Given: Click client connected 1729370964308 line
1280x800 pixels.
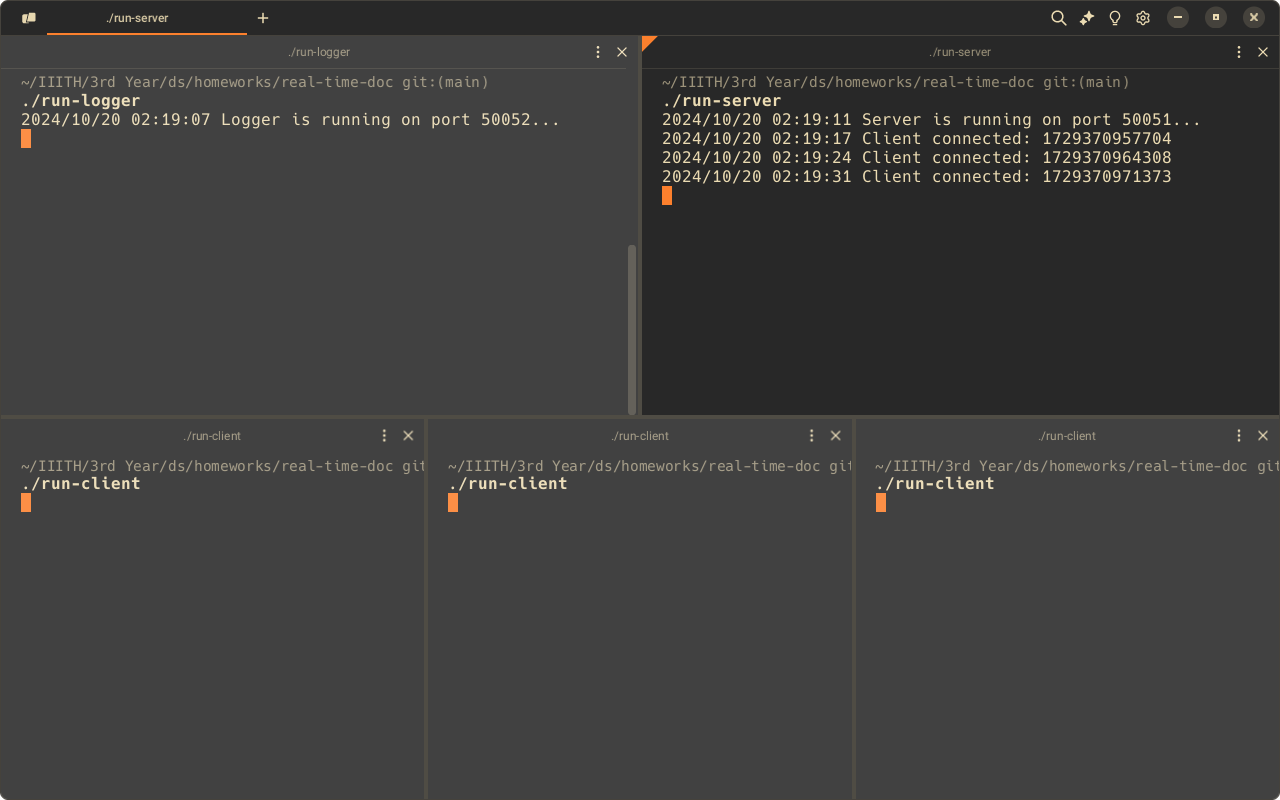Looking at the screenshot, I should [916, 158].
